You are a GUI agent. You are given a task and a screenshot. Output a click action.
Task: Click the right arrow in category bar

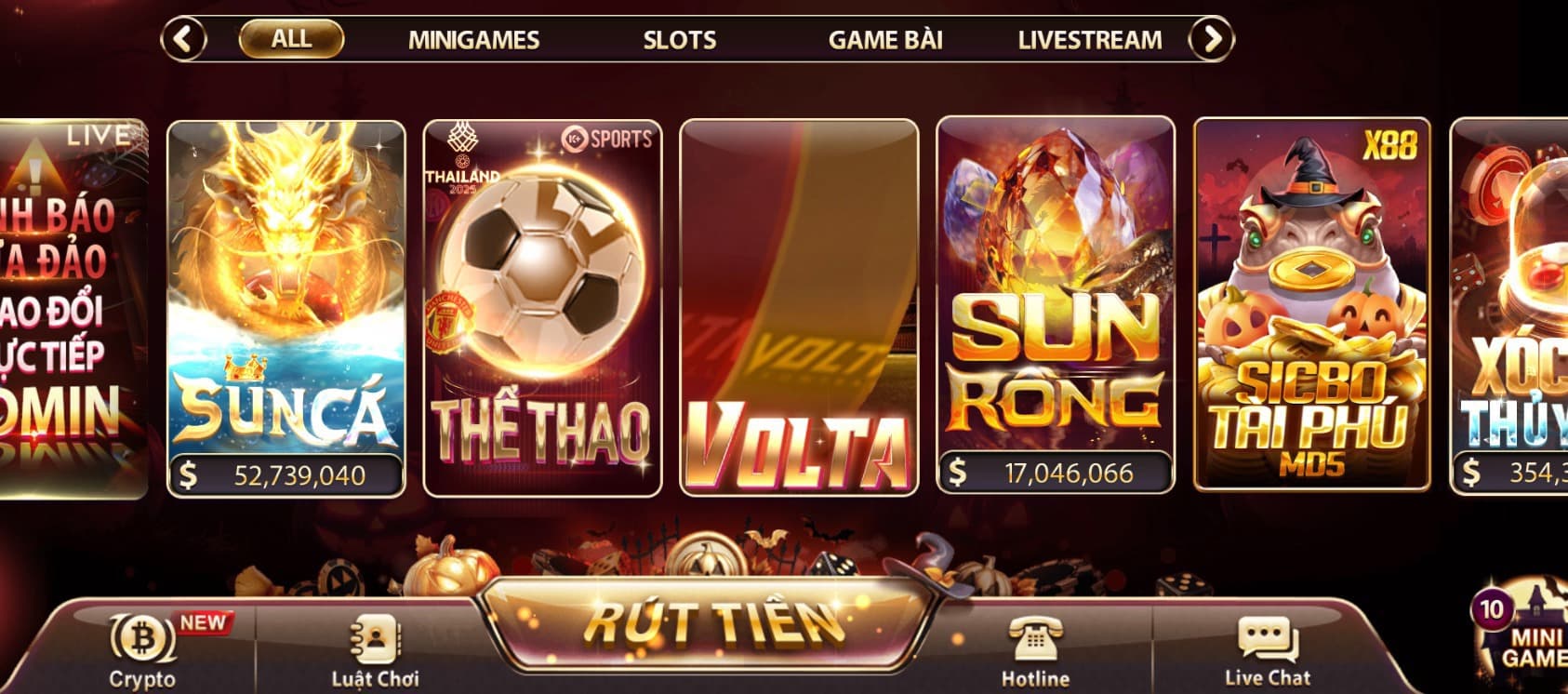point(1211,39)
